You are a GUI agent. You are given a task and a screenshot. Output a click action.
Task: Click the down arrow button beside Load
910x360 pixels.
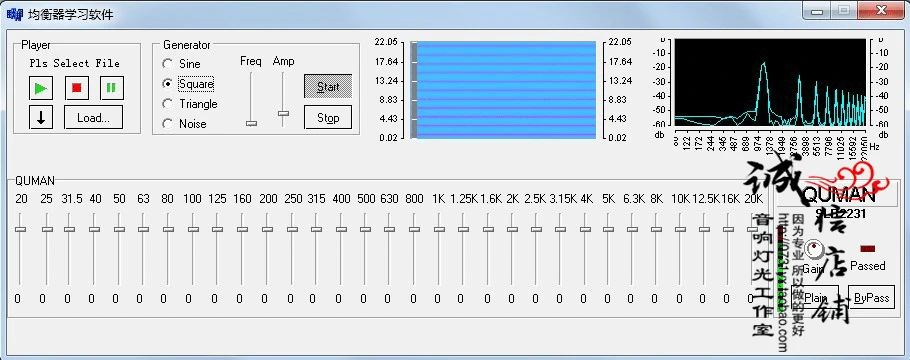(41, 117)
